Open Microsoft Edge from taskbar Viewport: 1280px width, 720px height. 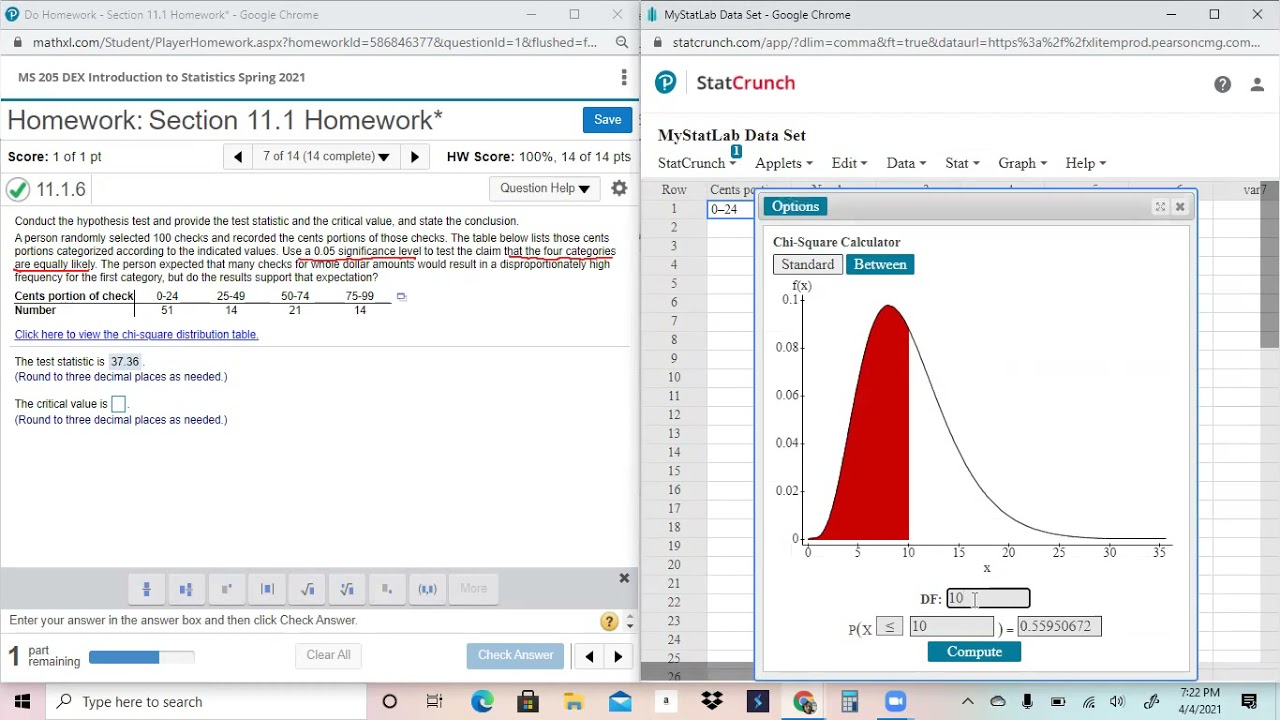482,701
